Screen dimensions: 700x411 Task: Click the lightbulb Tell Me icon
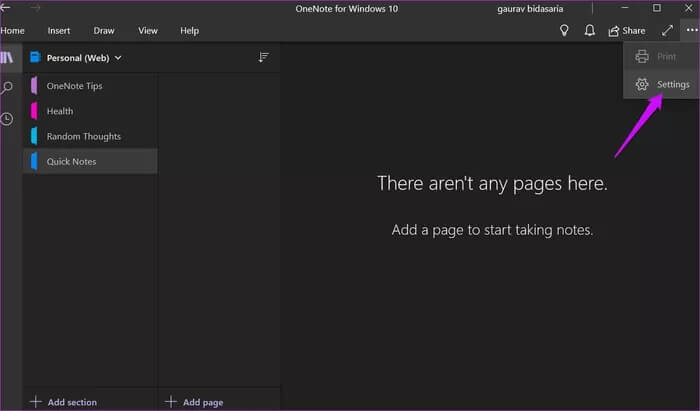(x=564, y=30)
